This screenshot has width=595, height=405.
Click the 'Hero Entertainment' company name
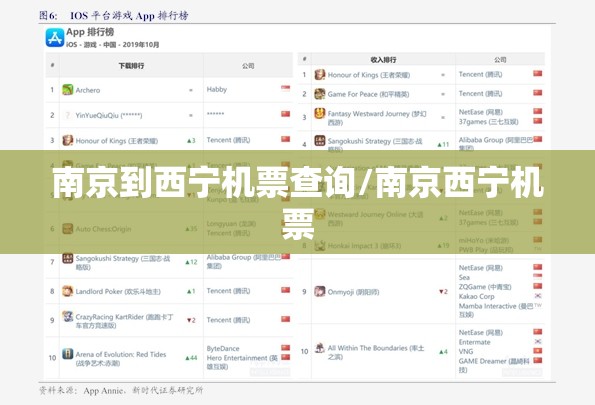[242, 362]
